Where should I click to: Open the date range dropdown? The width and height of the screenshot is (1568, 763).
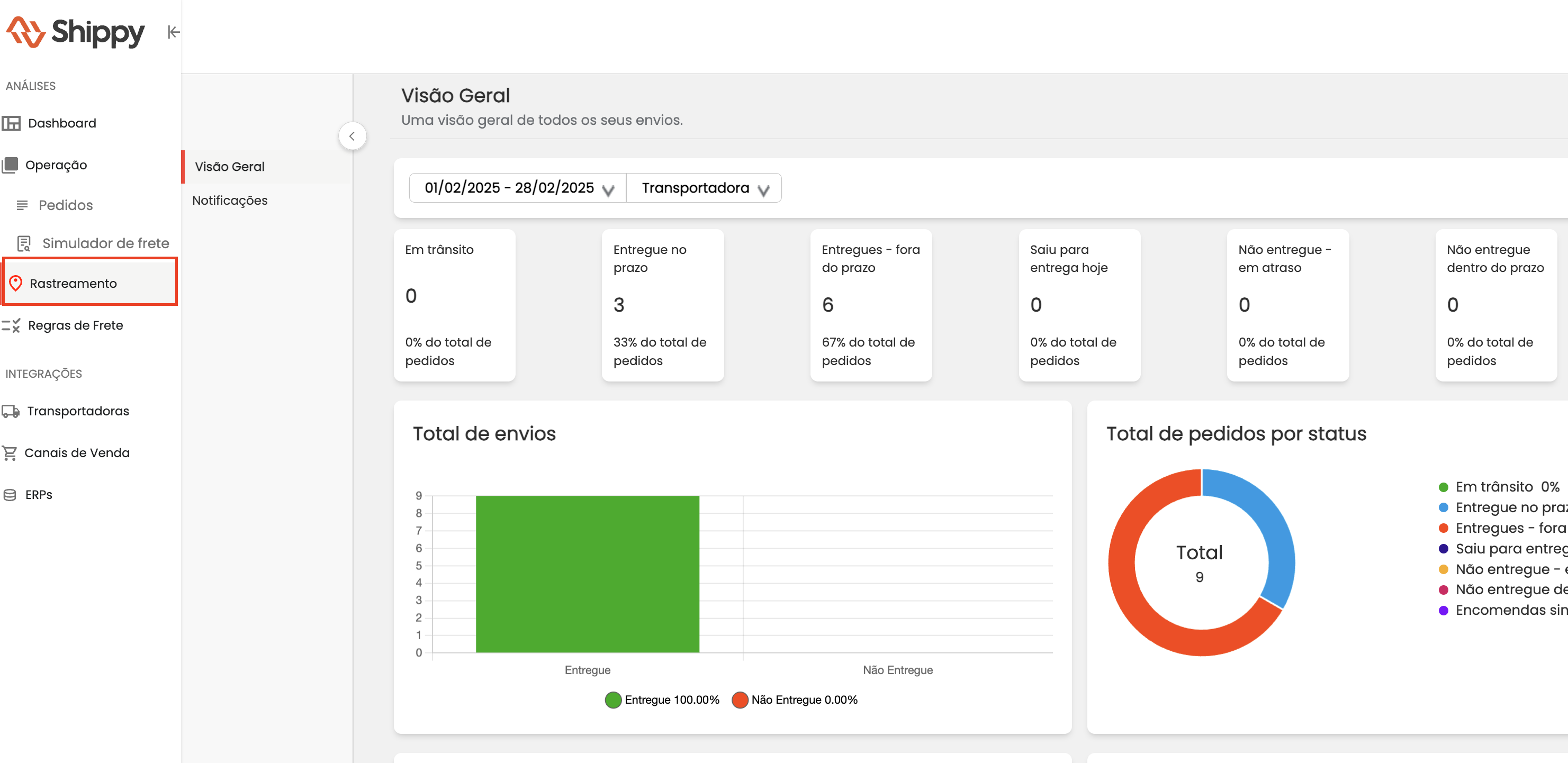pyautogui.click(x=518, y=188)
